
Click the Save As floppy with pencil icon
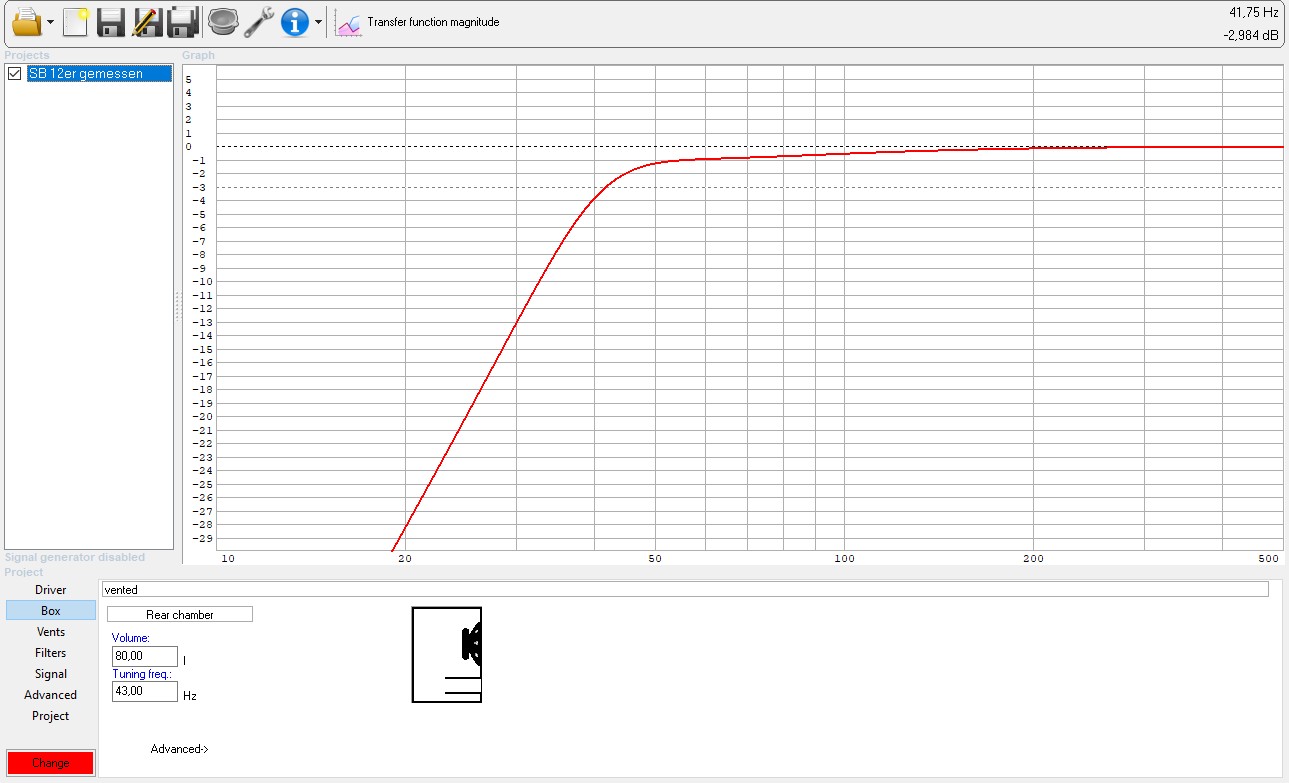click(x=147, y=21)
